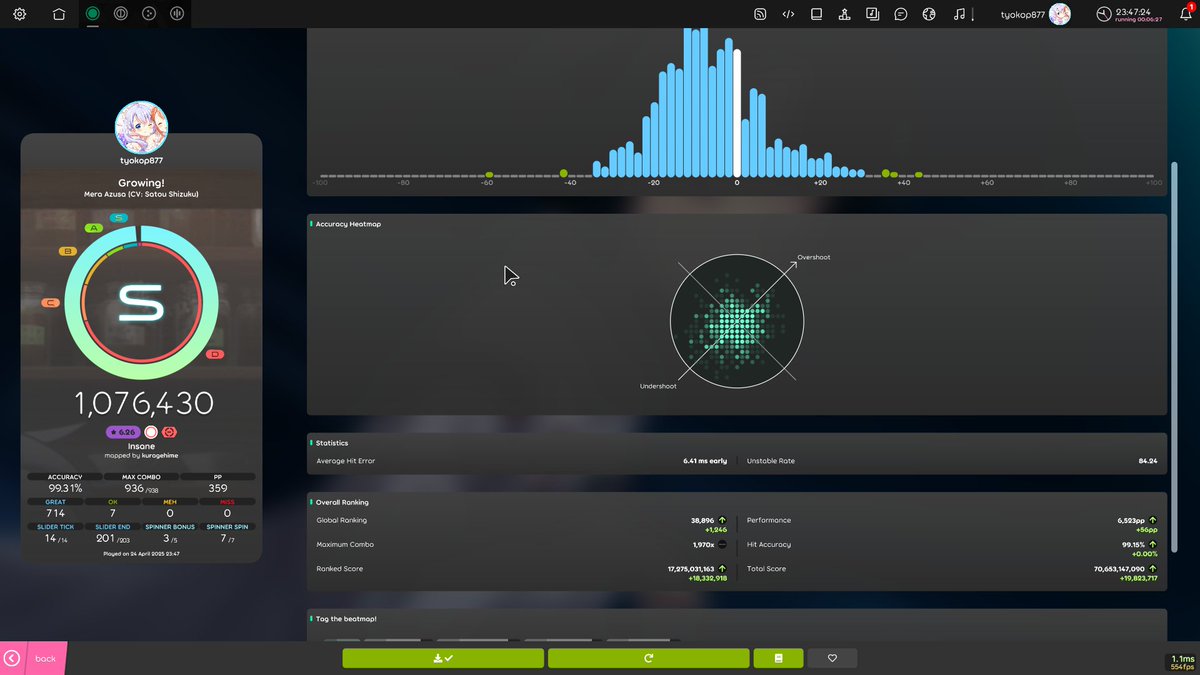Click the red mod icon beside star rating

(x=169, y=432)
